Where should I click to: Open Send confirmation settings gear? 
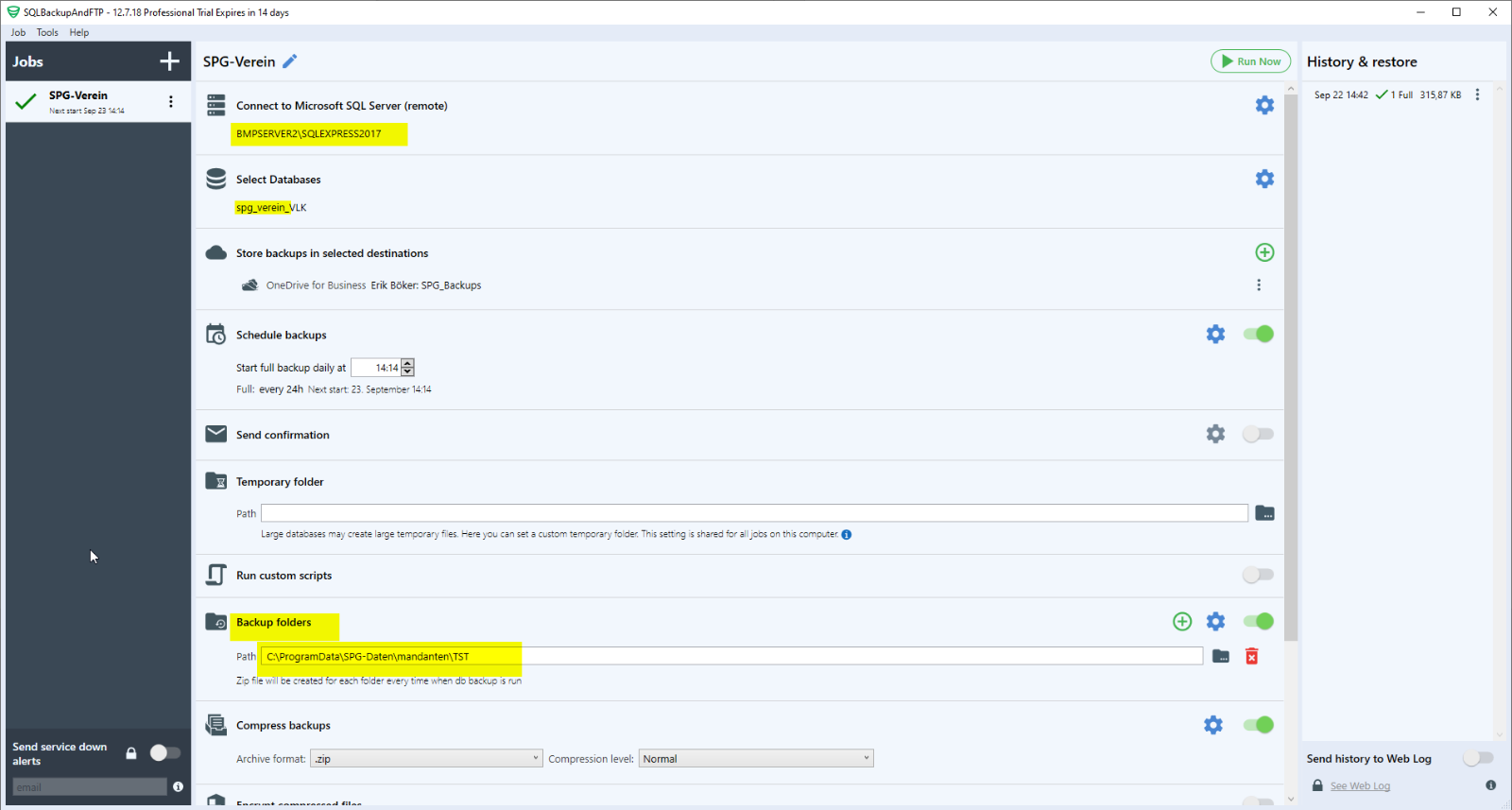tap(1215, 434)
